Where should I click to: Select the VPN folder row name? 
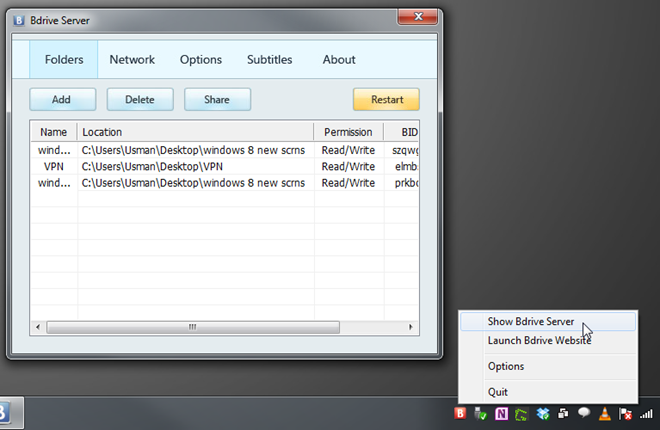[54, 167]
